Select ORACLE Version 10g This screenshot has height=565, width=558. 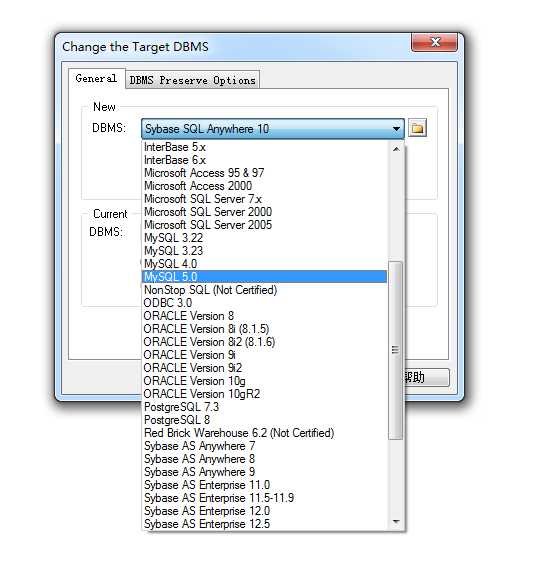point(265,381)
